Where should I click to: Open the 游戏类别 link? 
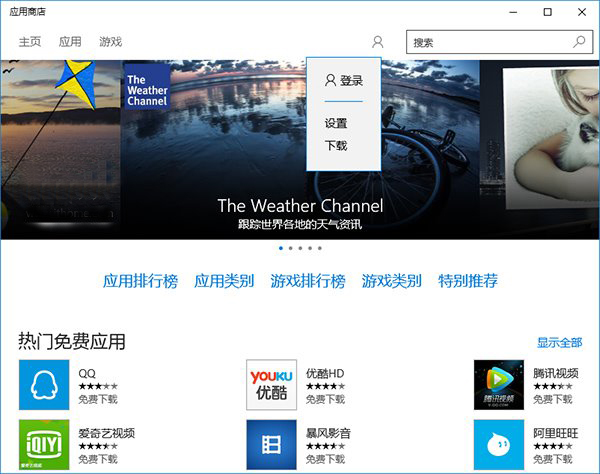[391, 281]
